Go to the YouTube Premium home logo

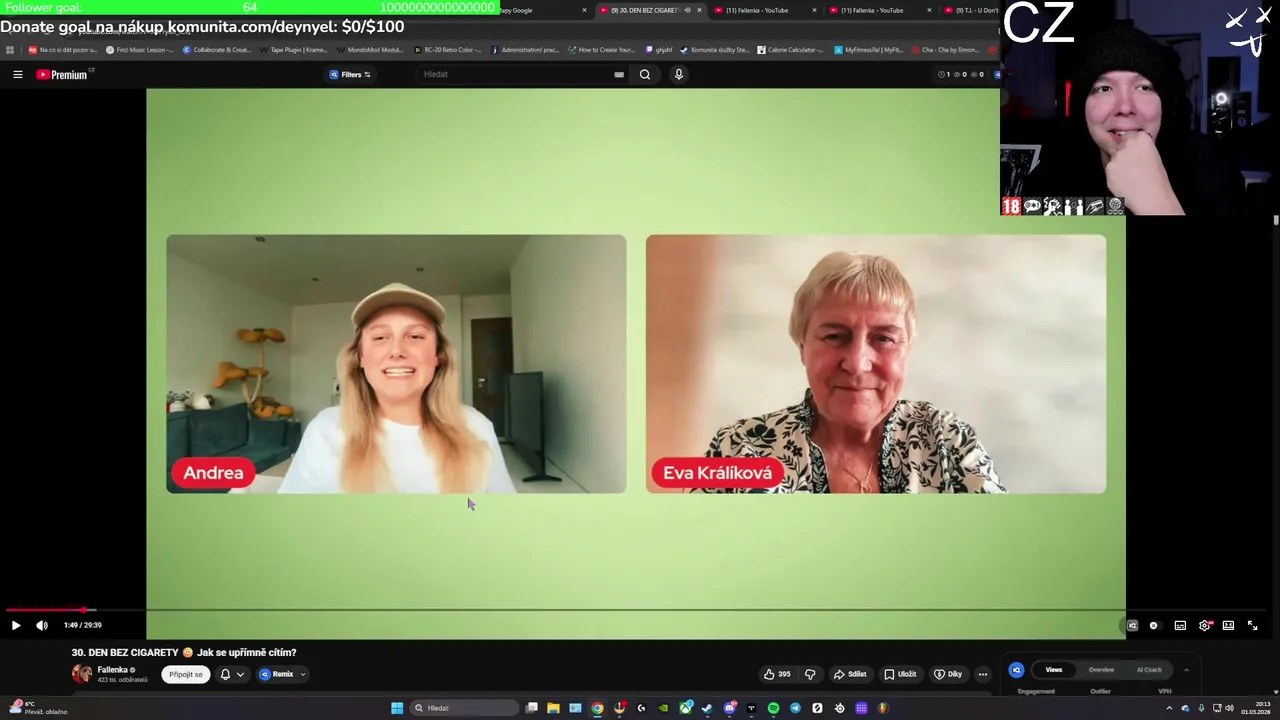tap(64, 74)
